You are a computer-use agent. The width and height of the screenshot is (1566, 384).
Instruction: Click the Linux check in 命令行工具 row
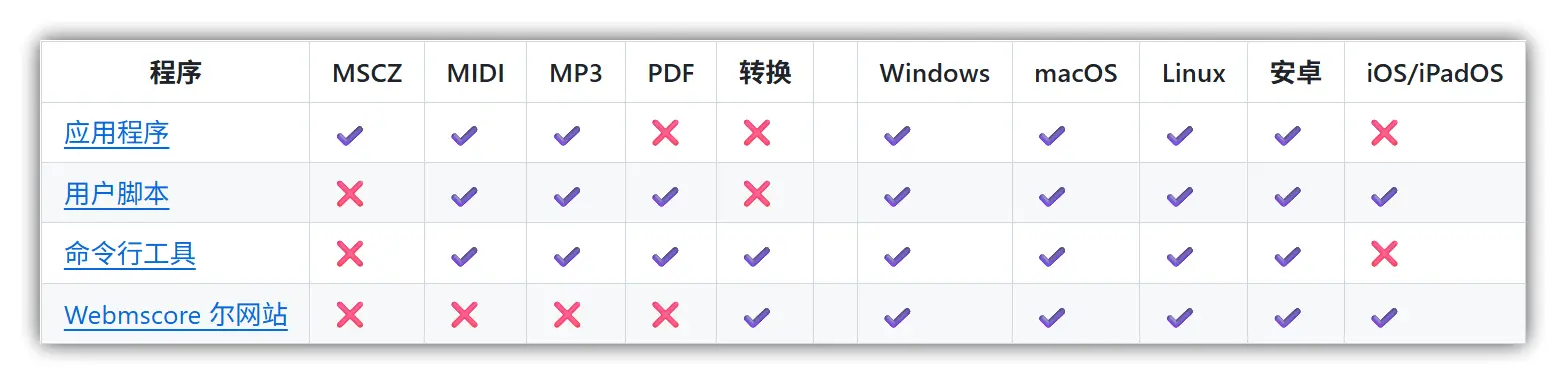(1180, 256)
